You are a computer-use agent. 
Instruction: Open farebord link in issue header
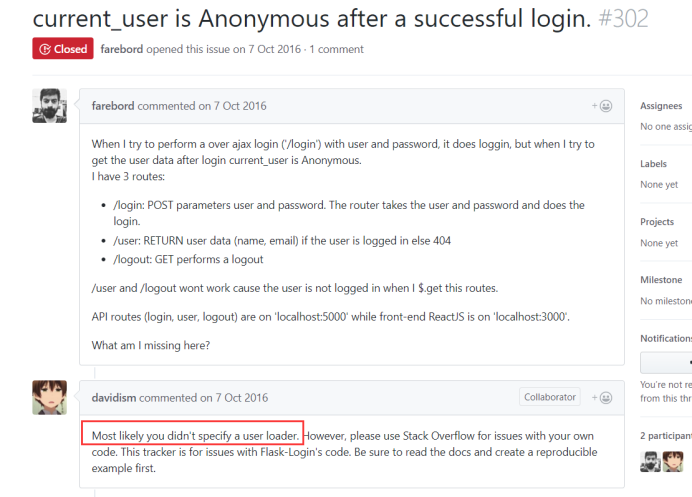(x=122, y=49)
